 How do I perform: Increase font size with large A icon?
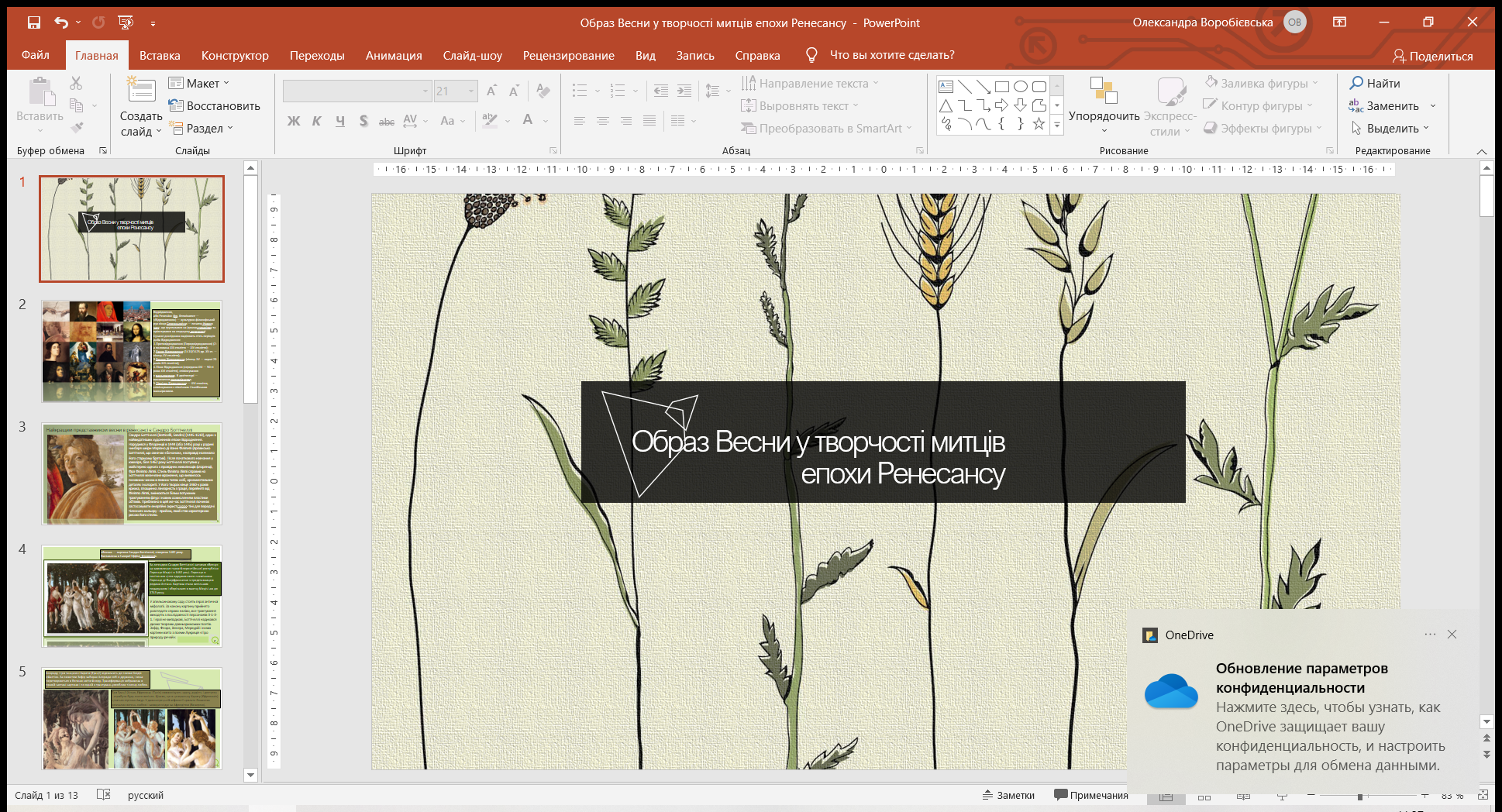pos(491,91)
